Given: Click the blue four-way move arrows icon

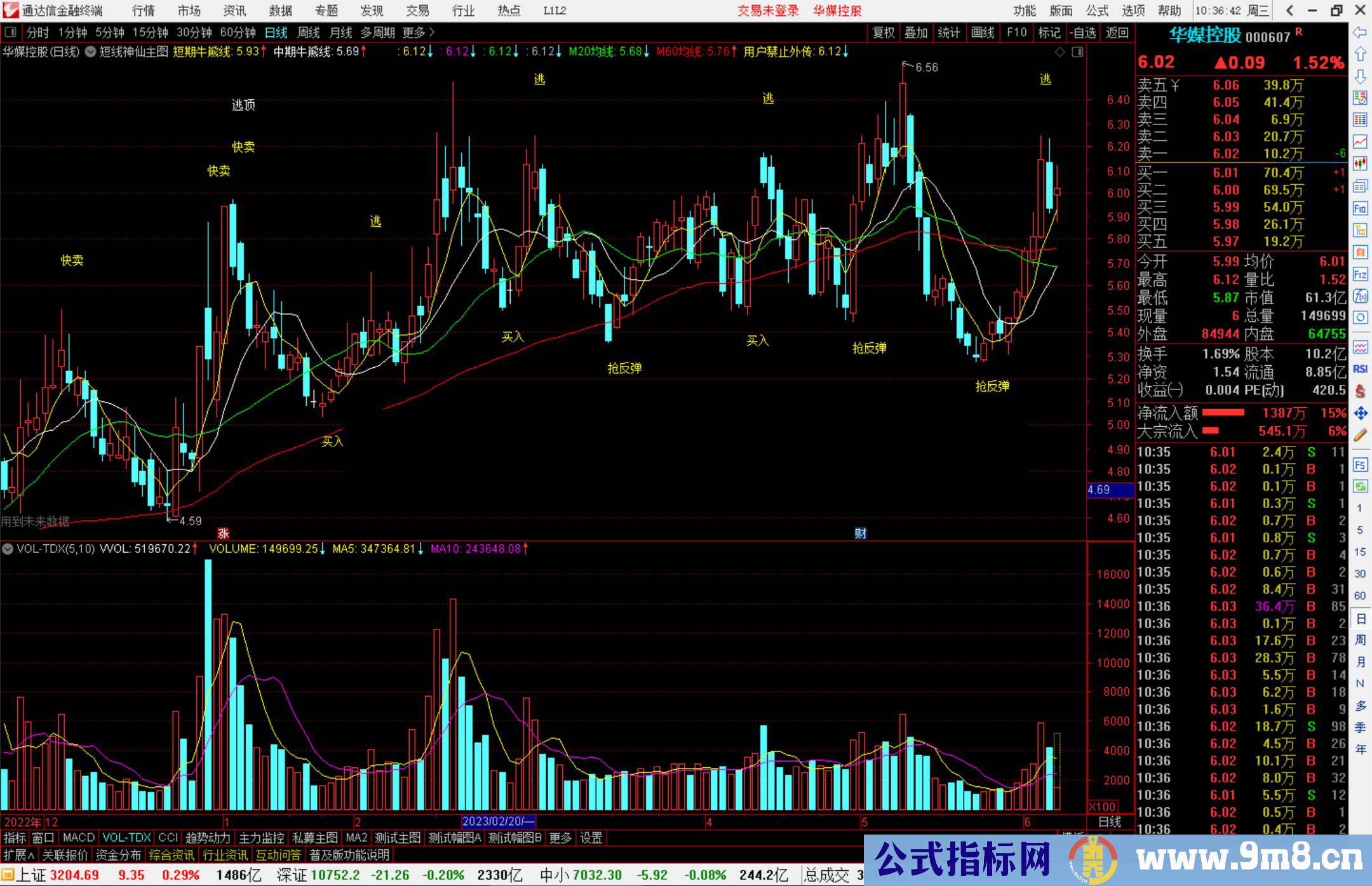Looking at the screenshot, I should pyautogui.click(x=1360, y=413).
